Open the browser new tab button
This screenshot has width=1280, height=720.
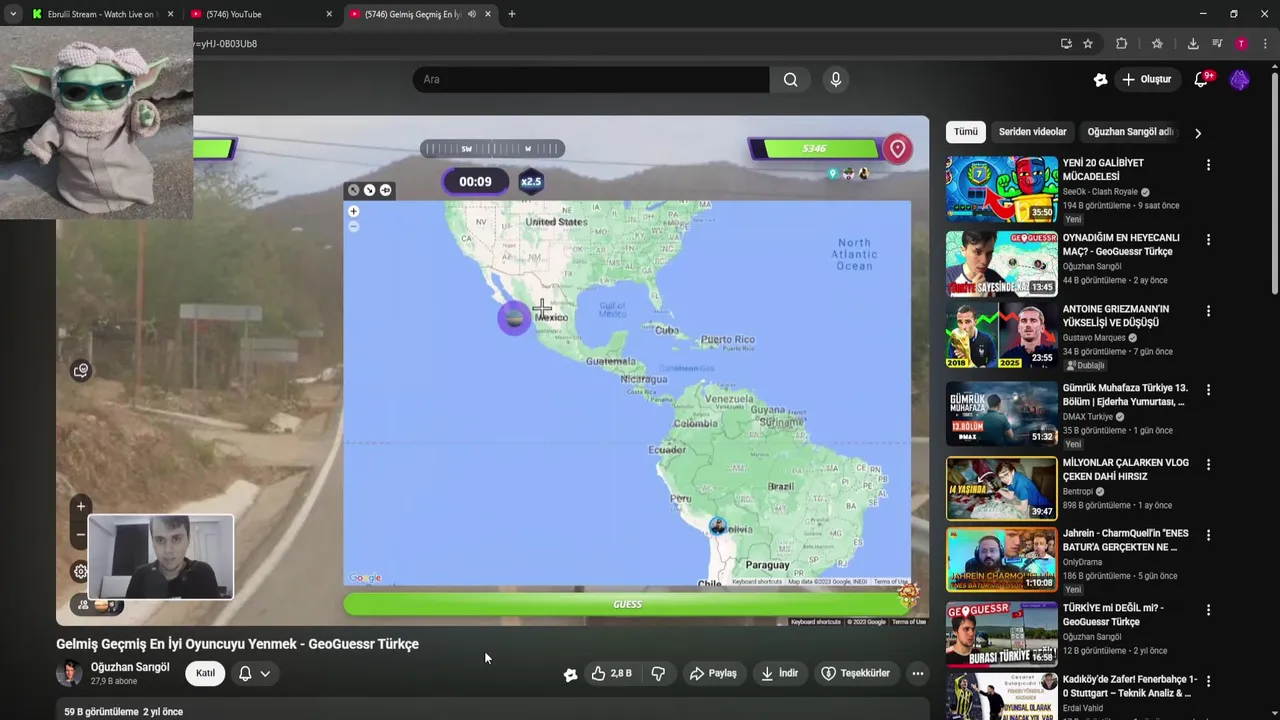click(x=512, y=14)
